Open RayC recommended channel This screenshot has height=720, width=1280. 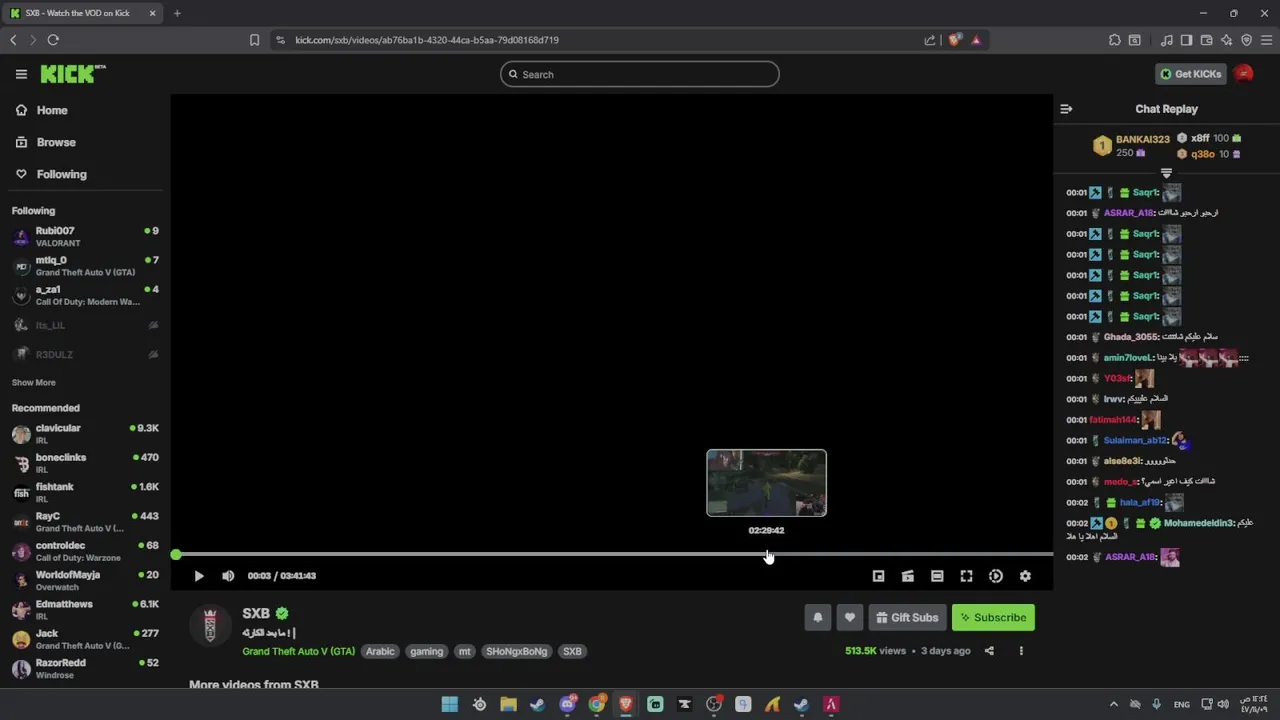(85, 522)
